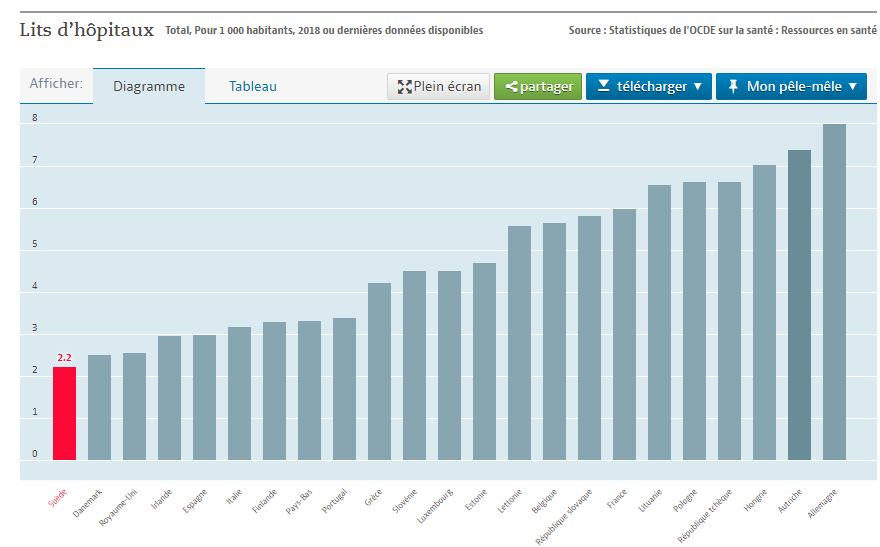880x547 pixels.
Task: Click the Finlande axis label
Action: pos(264,501)
